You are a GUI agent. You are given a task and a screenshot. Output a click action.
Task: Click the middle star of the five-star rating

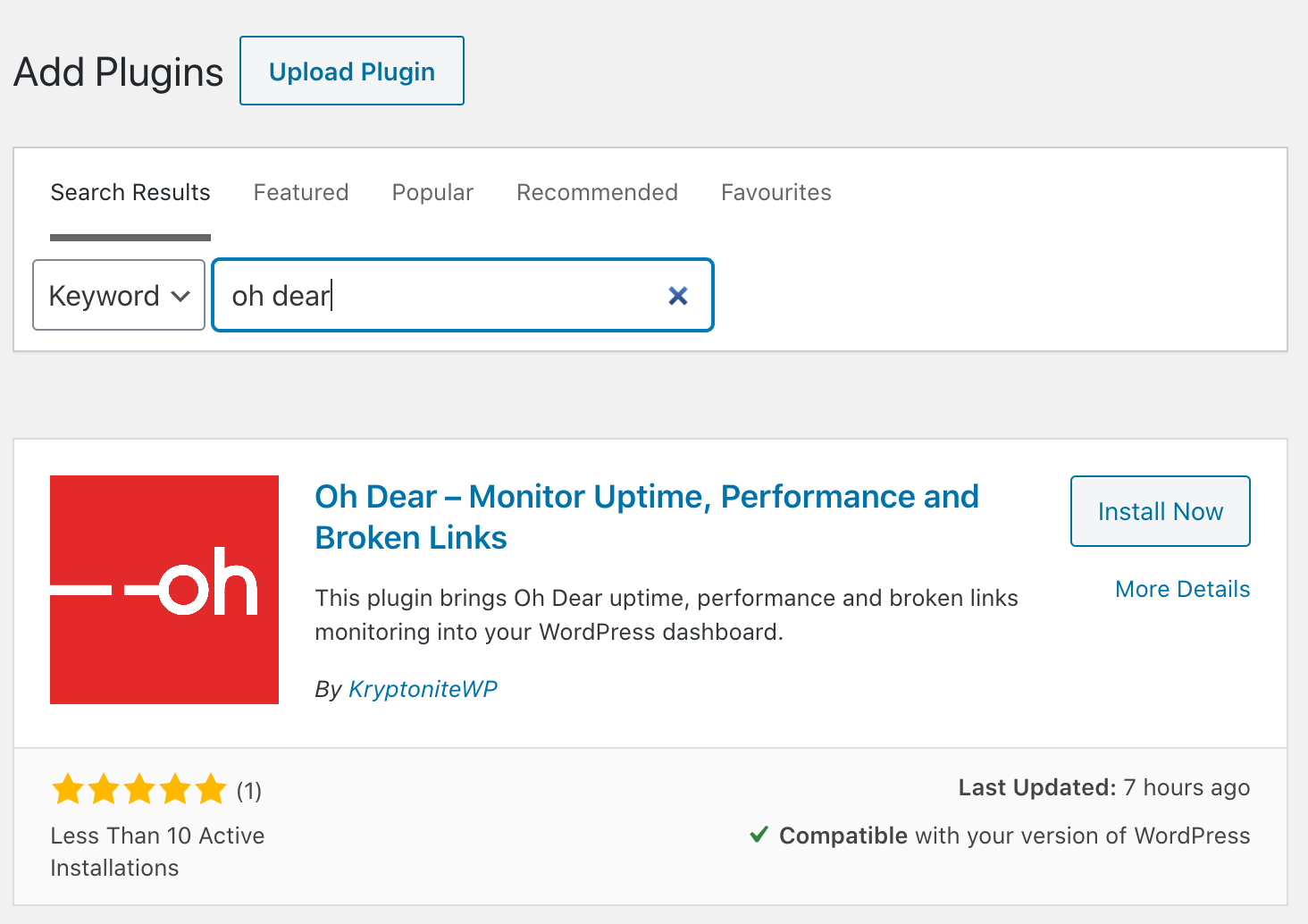pyautogui.click(x=139, y=789)
